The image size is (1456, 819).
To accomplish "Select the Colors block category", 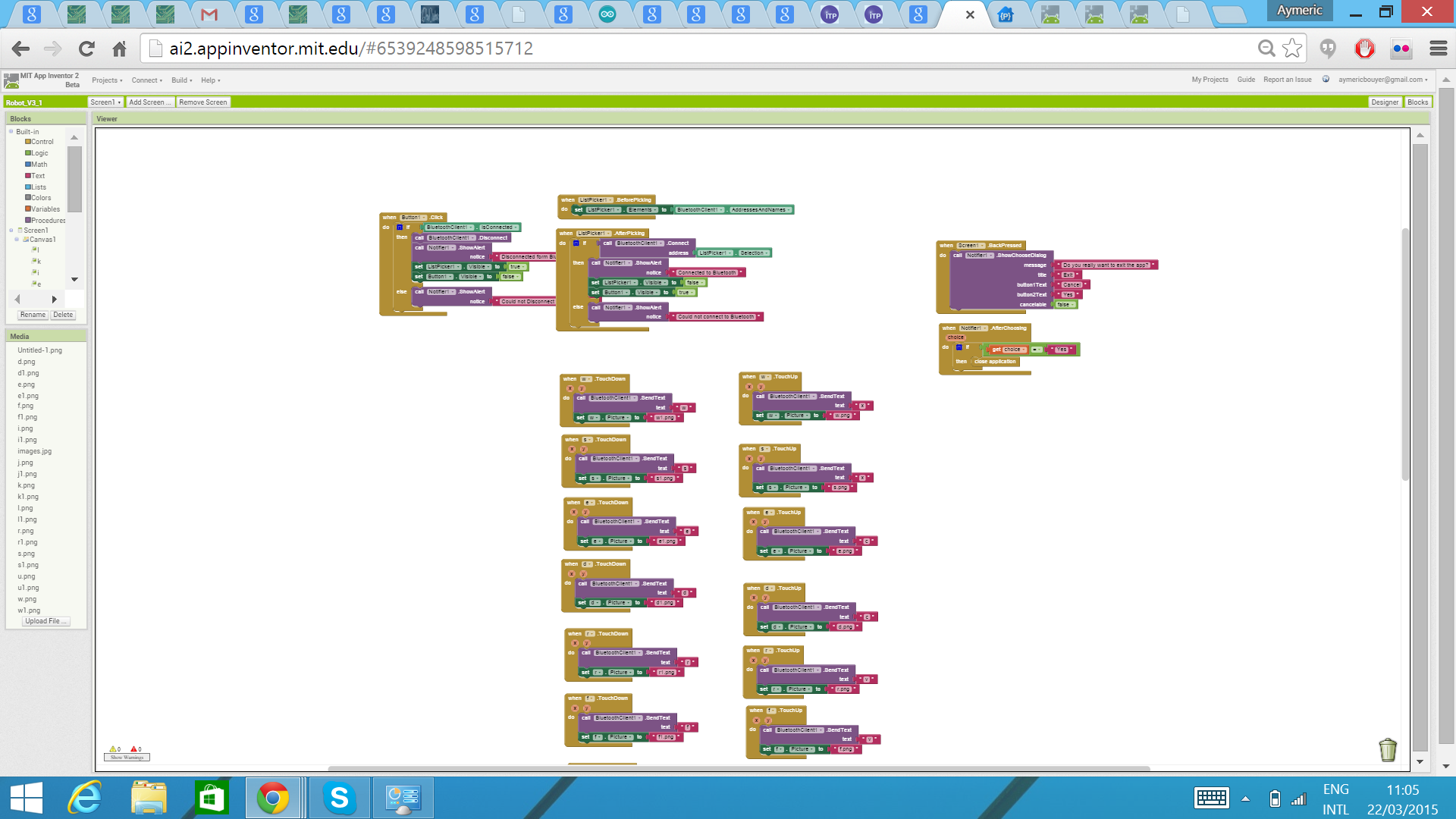I will pos(41,198).
